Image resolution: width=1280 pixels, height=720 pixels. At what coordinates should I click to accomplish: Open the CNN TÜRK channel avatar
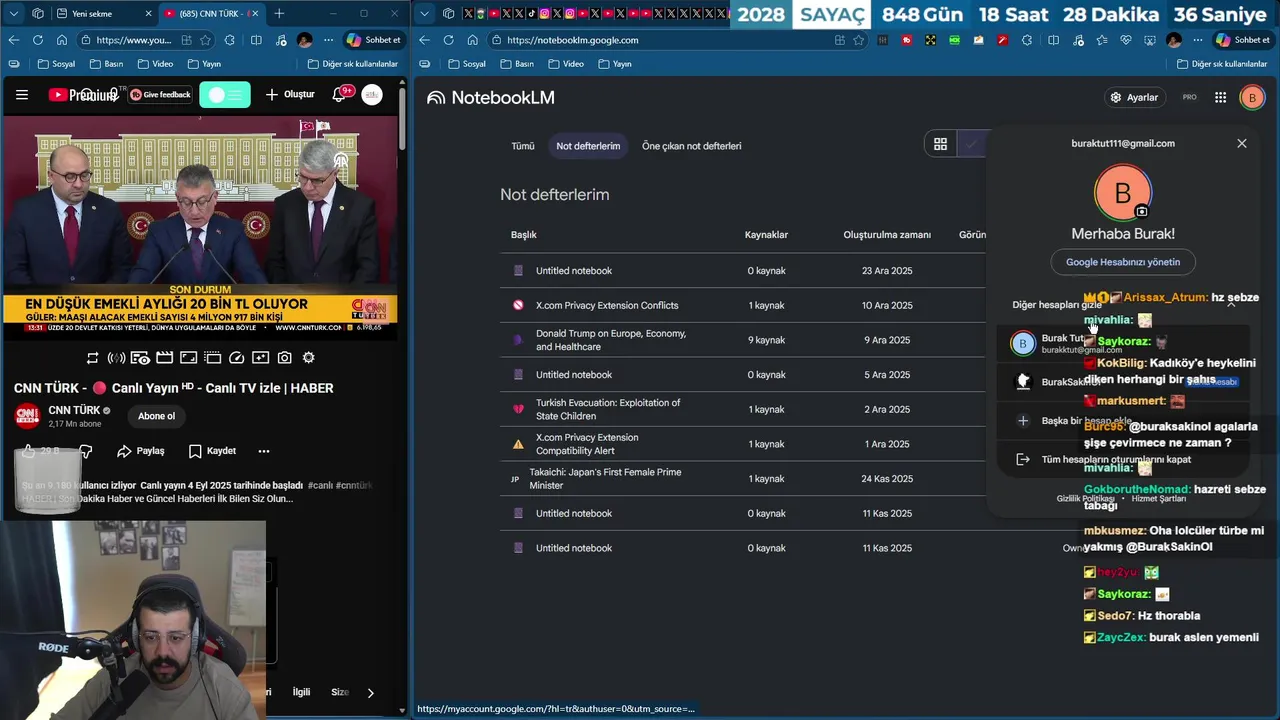(x=28, y=416)
